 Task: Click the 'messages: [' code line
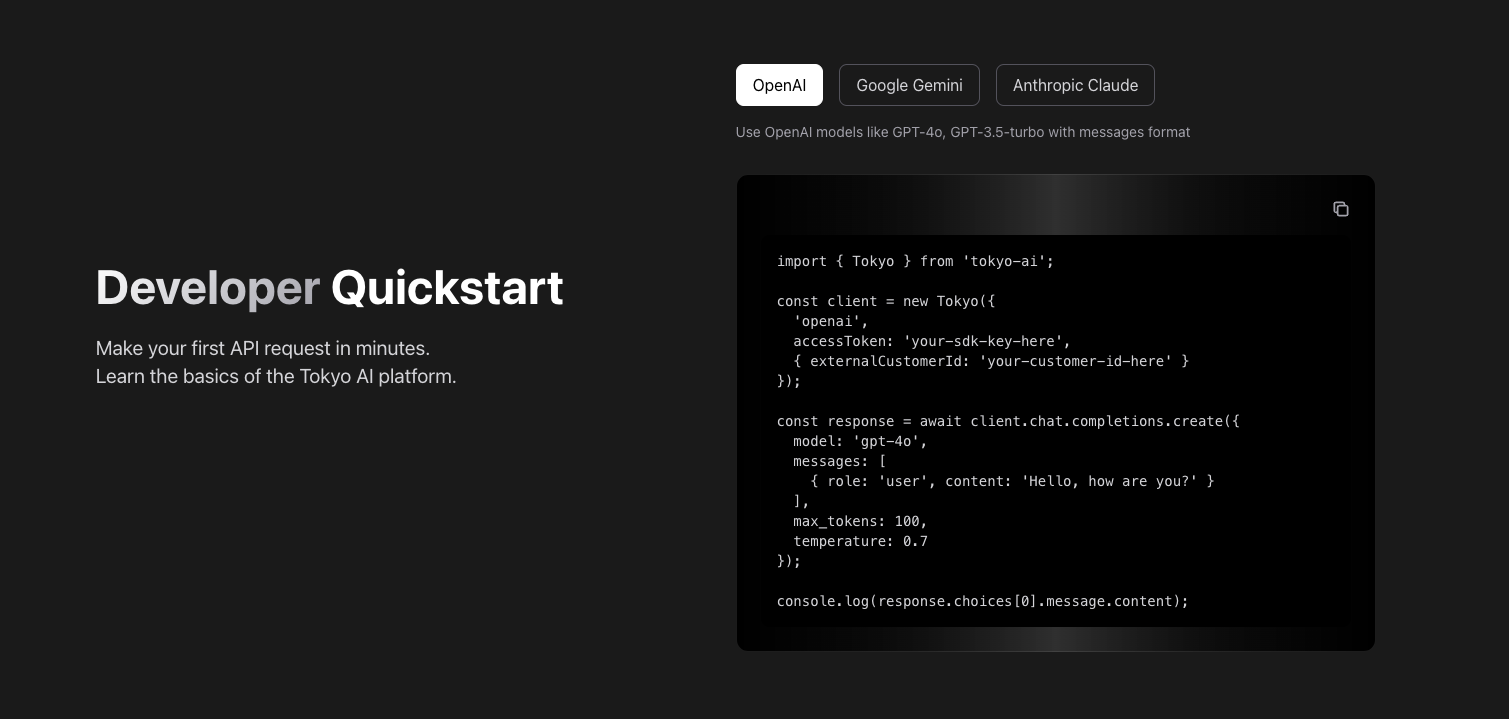(x=839, y=461)
